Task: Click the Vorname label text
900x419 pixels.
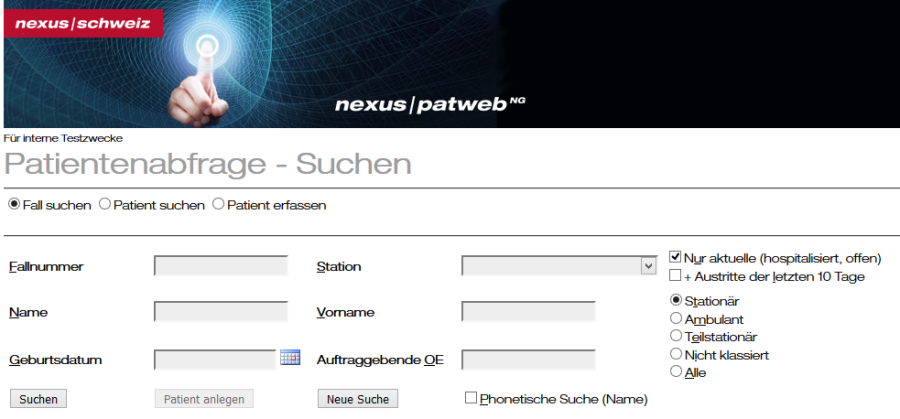Action: pos(346,313)
